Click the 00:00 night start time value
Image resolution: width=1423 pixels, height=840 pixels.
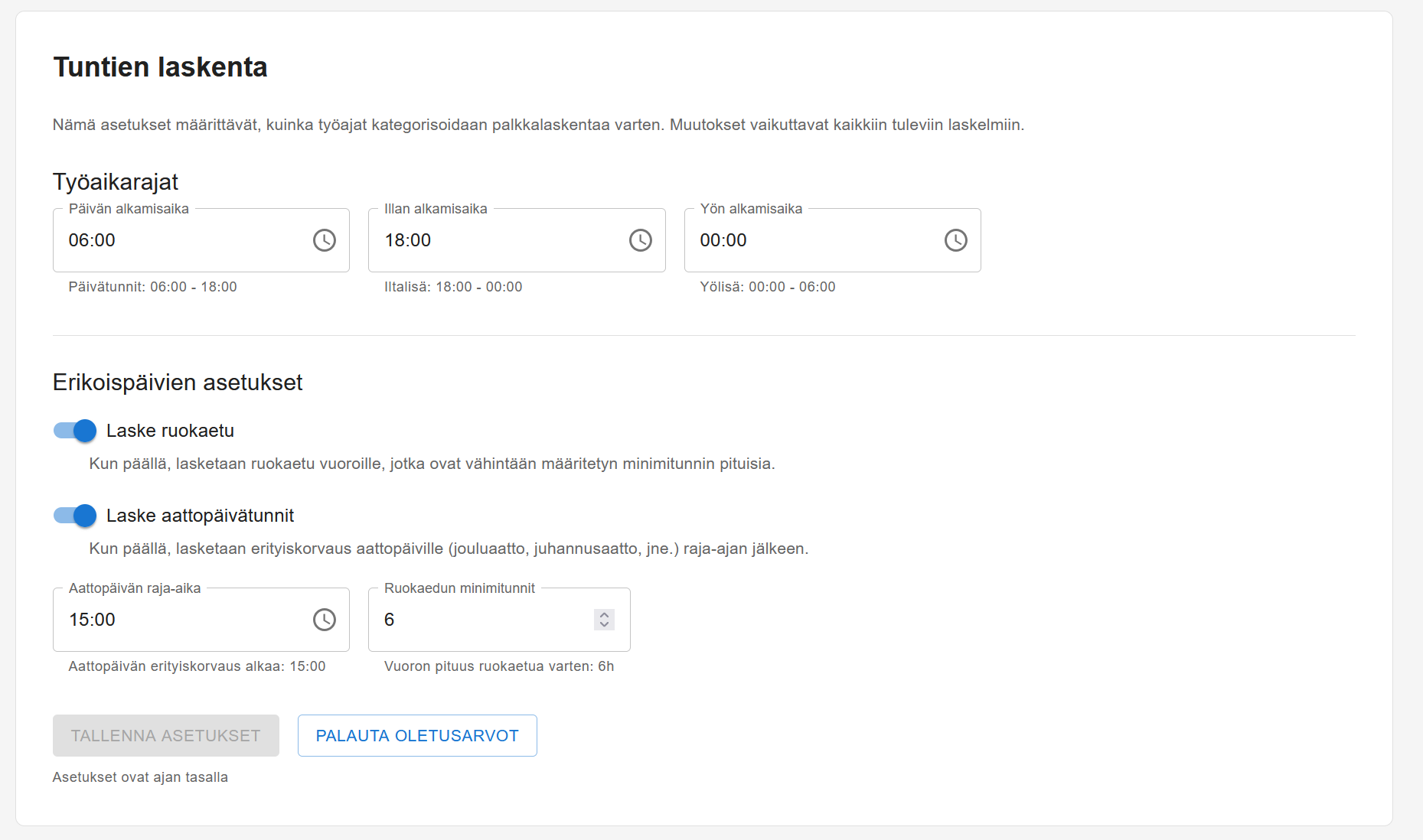click(x=723, y=240)
